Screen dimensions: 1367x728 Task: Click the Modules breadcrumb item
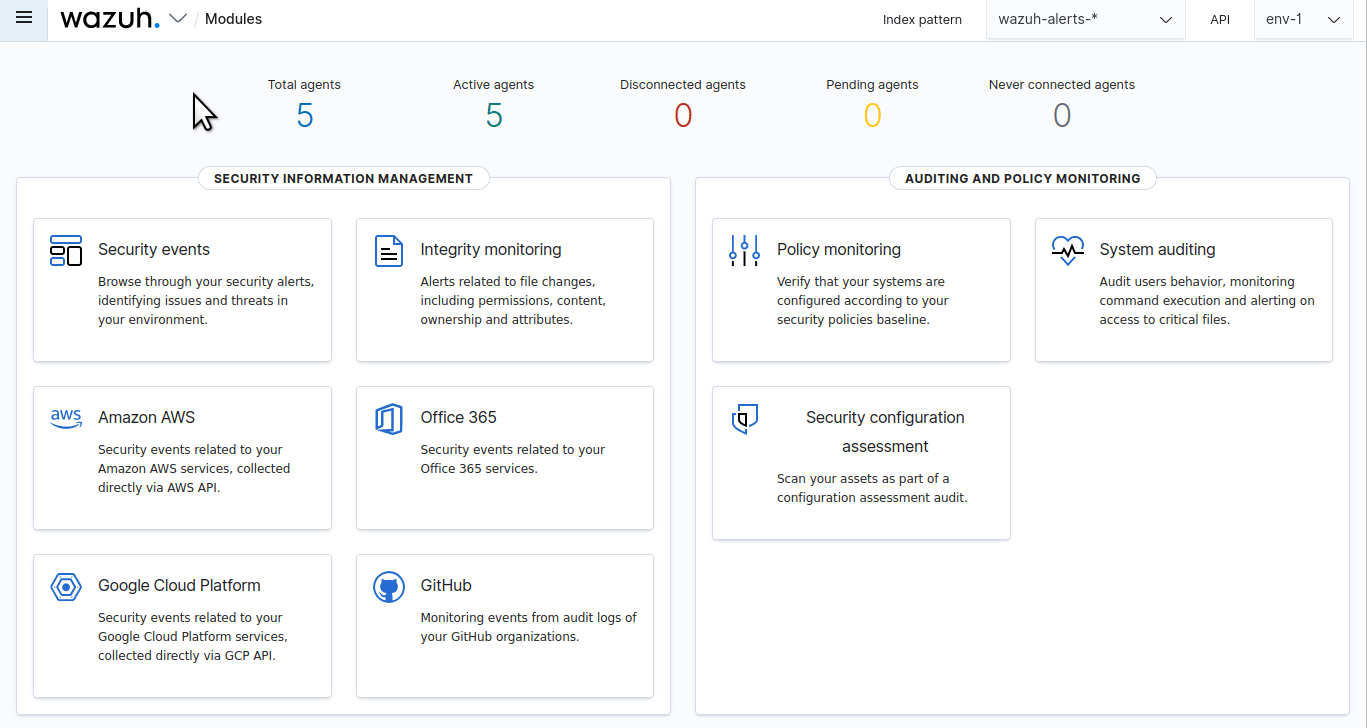click(x=233, y=19)
